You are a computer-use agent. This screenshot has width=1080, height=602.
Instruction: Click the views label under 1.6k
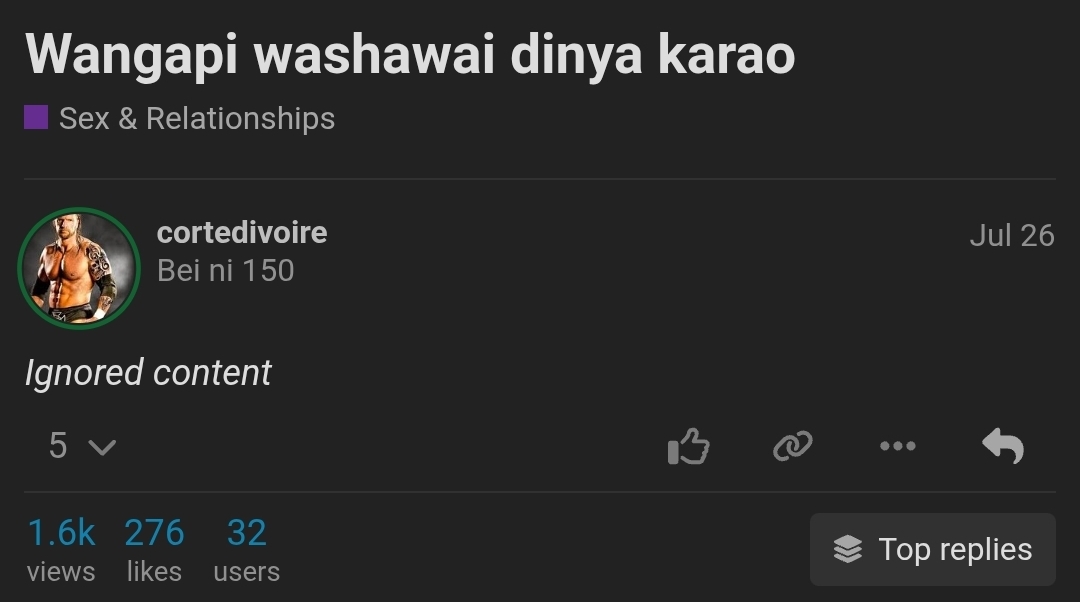click(61, 572)
